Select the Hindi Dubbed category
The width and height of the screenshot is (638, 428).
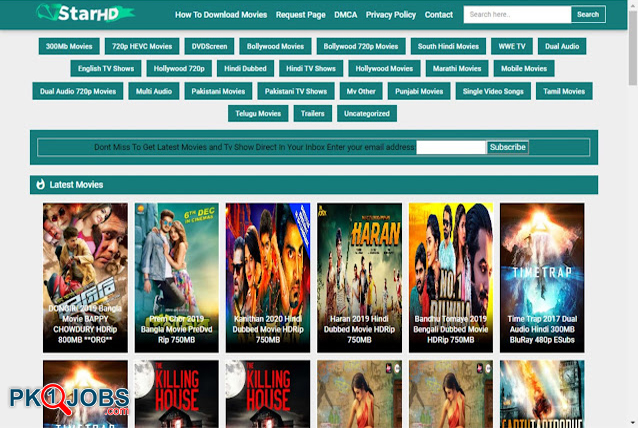click(x=245, y=68)
